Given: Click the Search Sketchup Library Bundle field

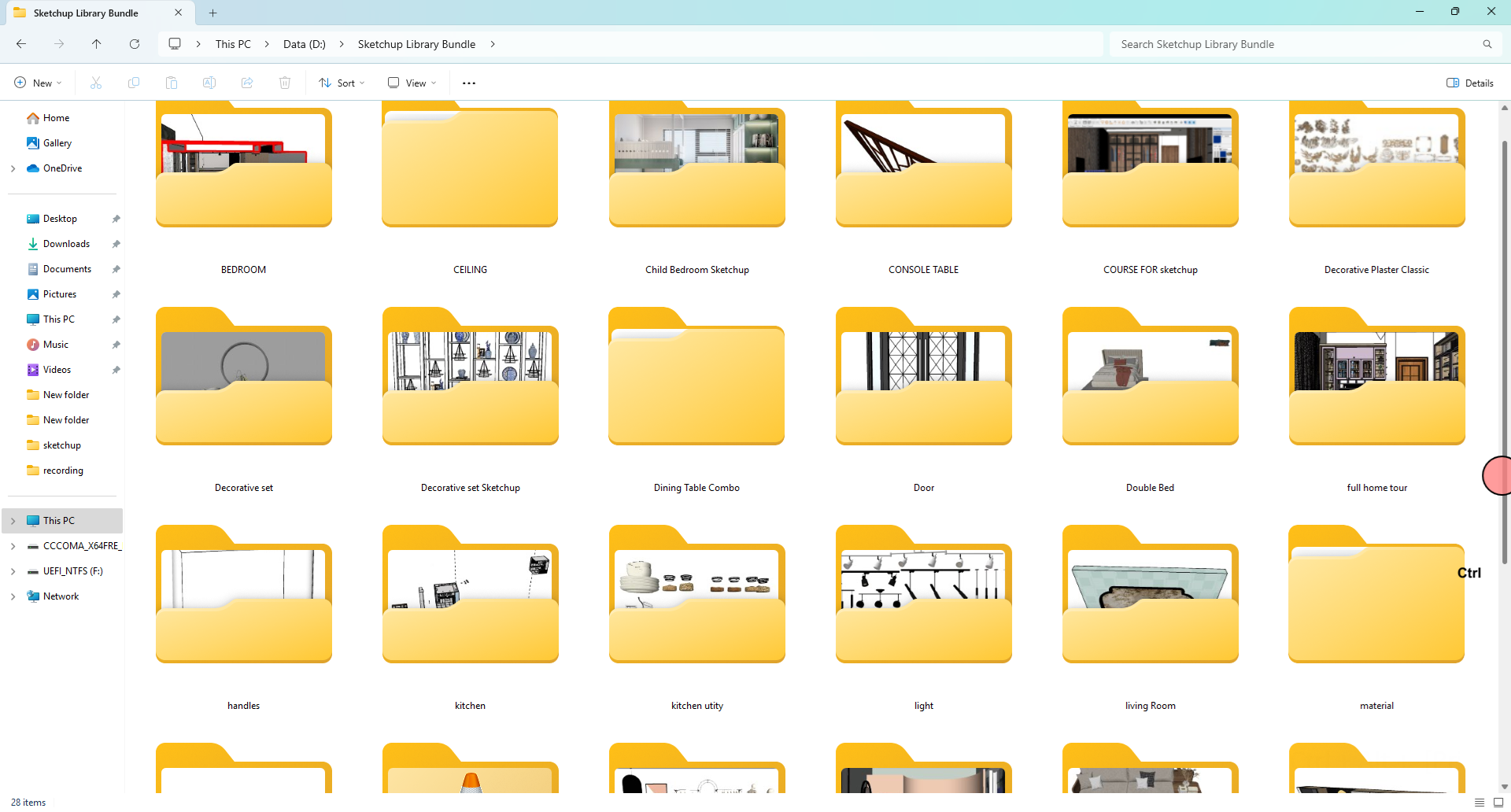Looking at the screenshot, I should point(1299,44).
